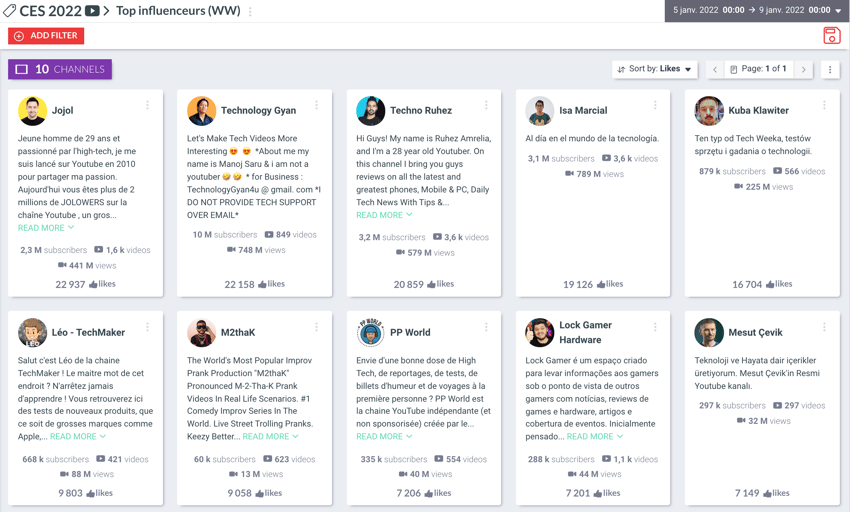Open PP World card options menu
850x512 pixels.
pyautogui.click(x=486, y=327)
